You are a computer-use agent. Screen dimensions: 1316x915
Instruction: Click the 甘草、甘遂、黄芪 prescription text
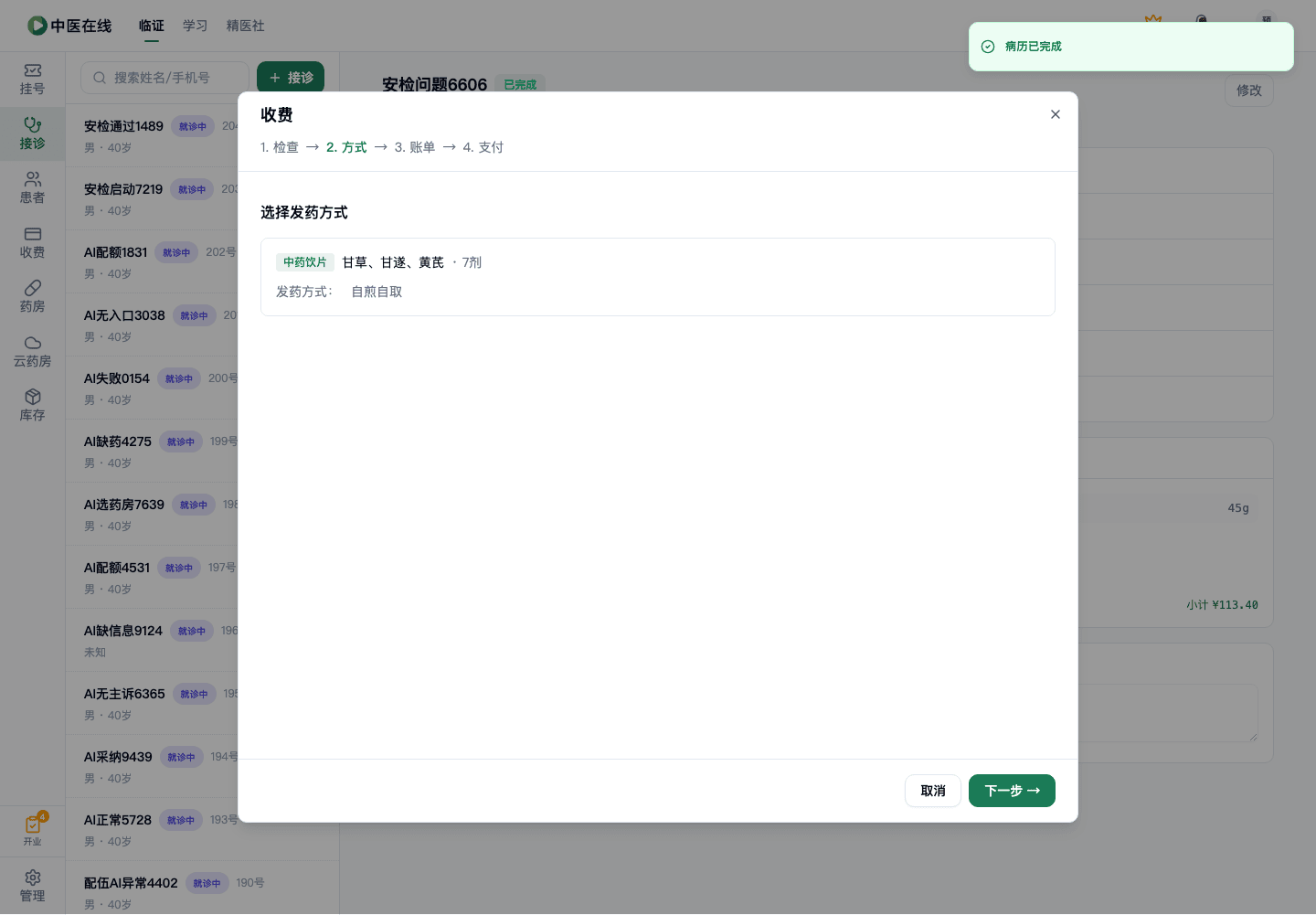(393, 262)
